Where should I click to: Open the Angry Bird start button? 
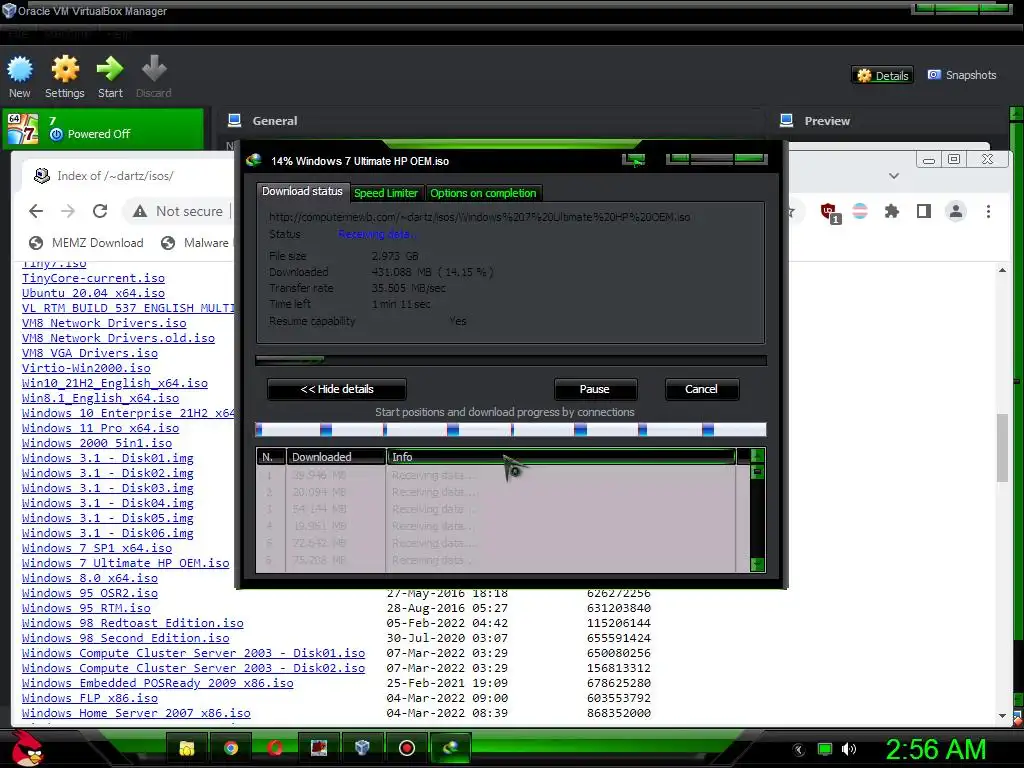[27, 747]
